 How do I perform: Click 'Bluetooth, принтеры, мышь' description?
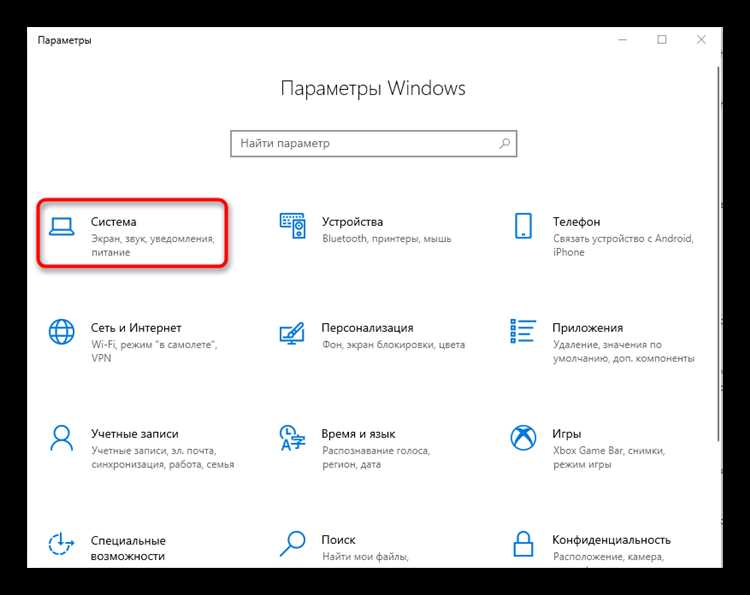click(x=386, y=239)
